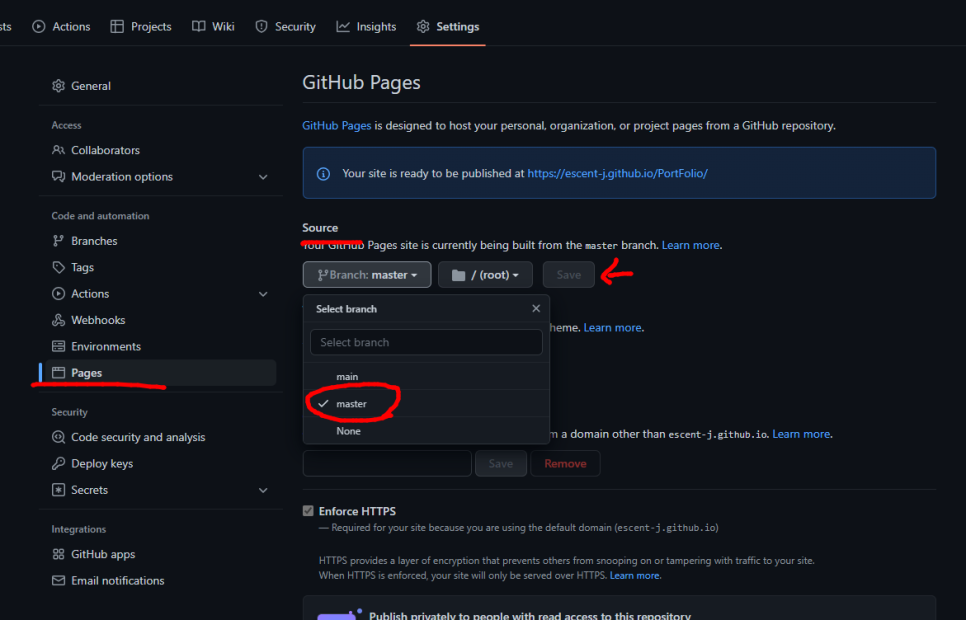Open Webhooks settings

[160, 320]
